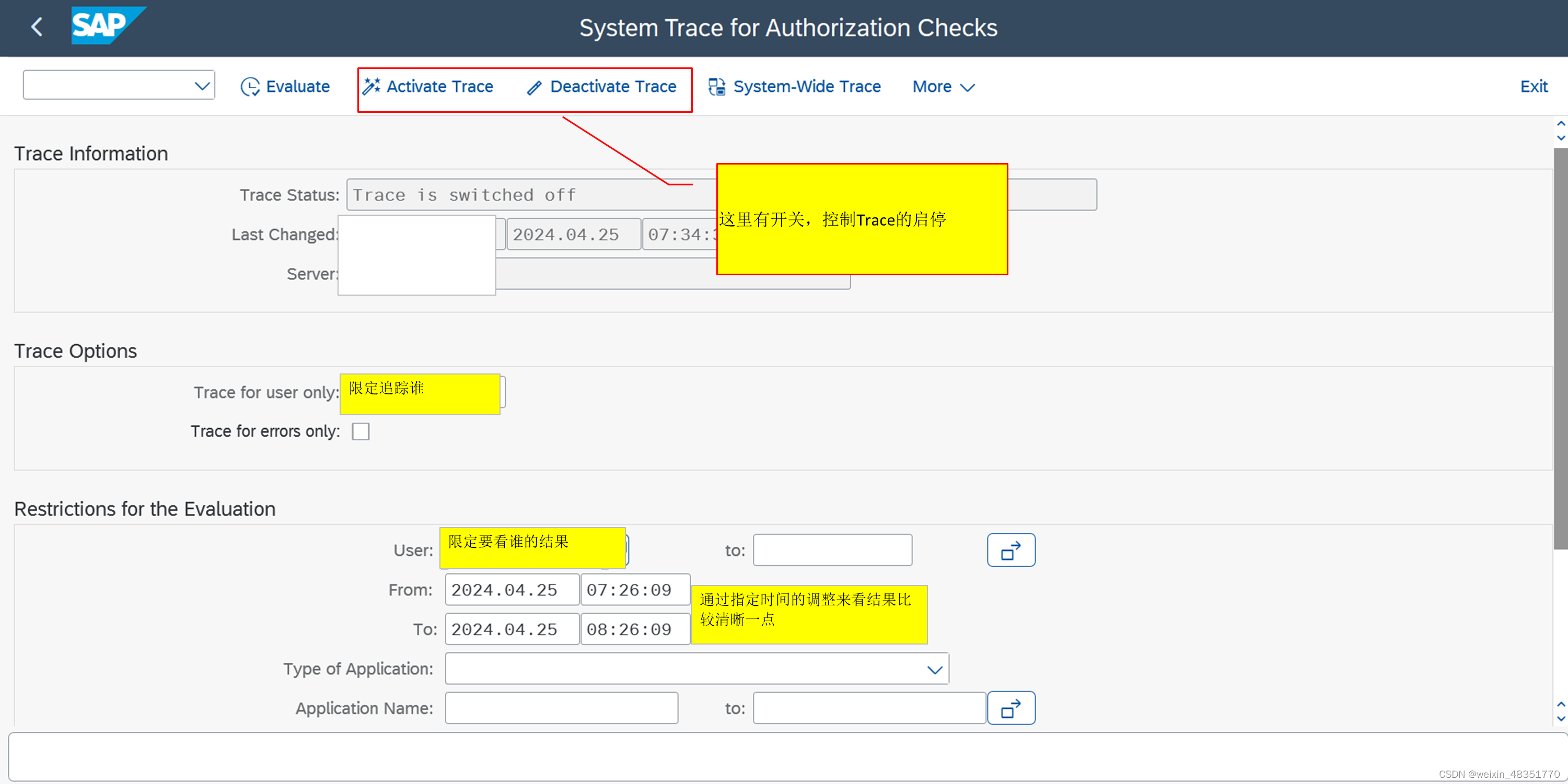1568x784 pixels.
Task: Click the System-Wide Trace icon
Action: point(716,87)
